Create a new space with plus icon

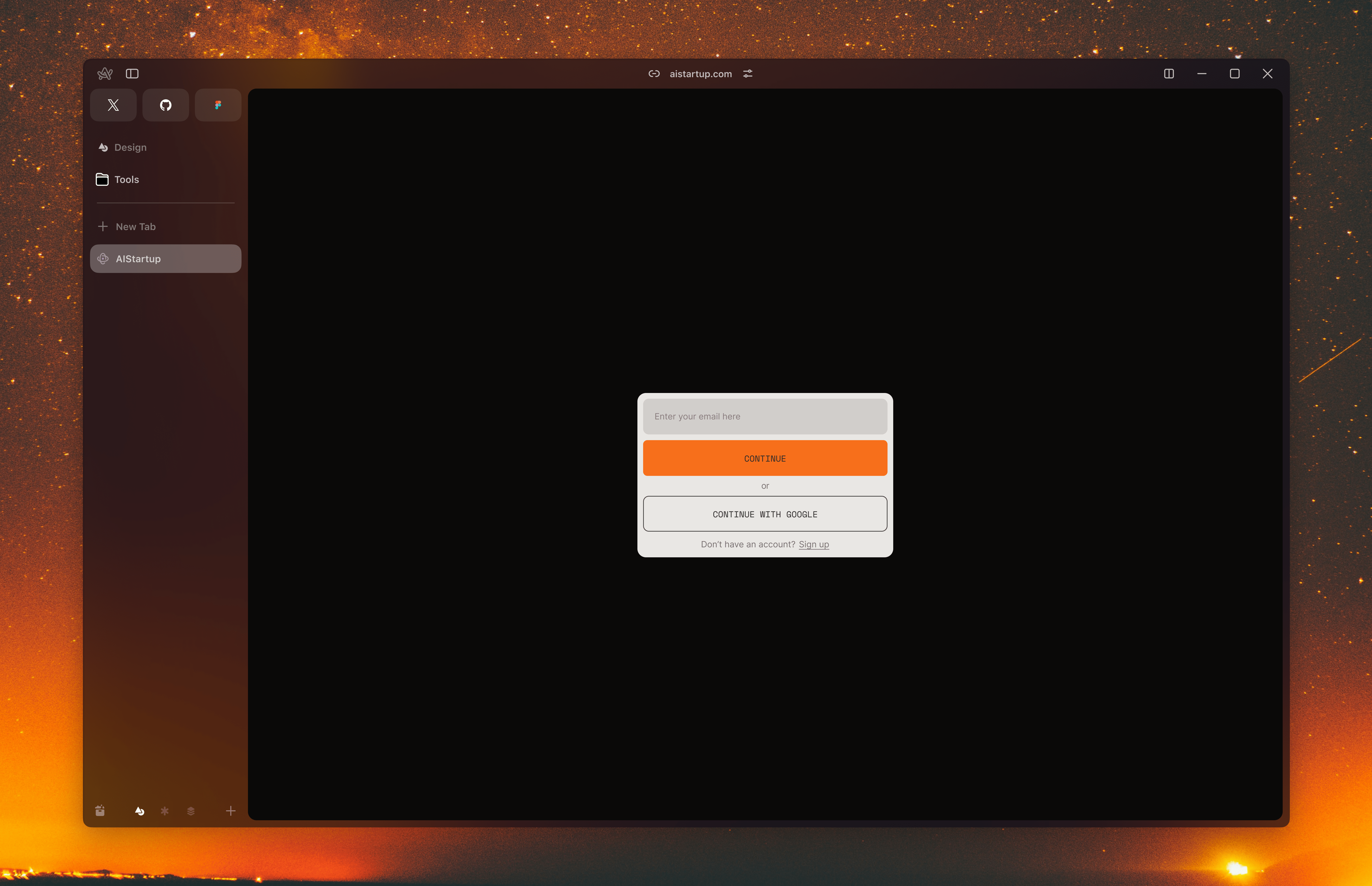pyautogui.click(x=230, y=811)
